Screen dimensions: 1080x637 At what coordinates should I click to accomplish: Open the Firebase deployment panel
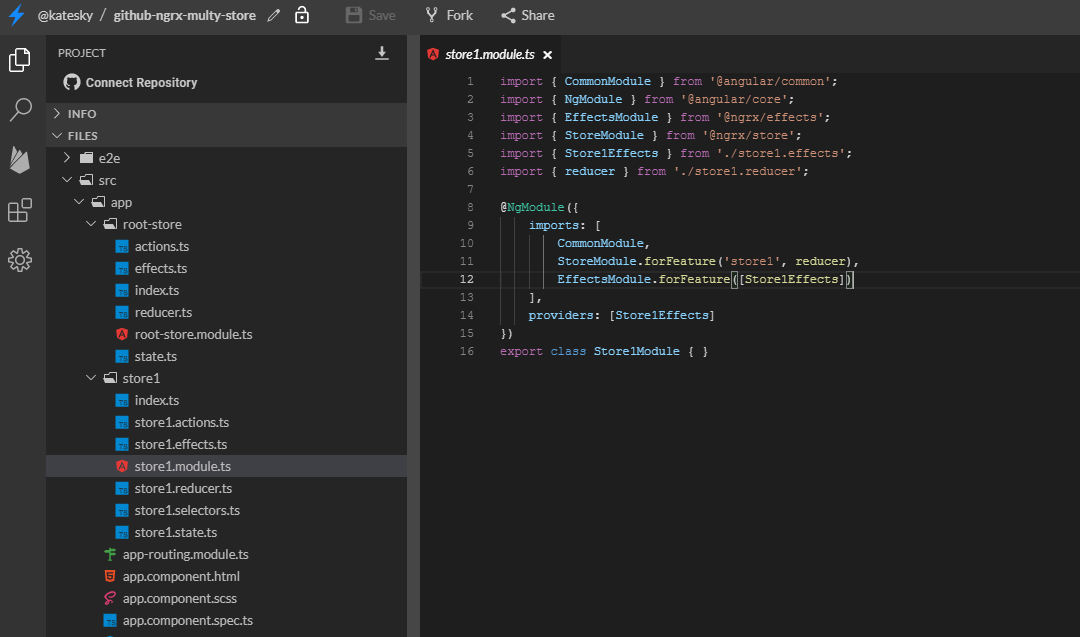(20, 160)
